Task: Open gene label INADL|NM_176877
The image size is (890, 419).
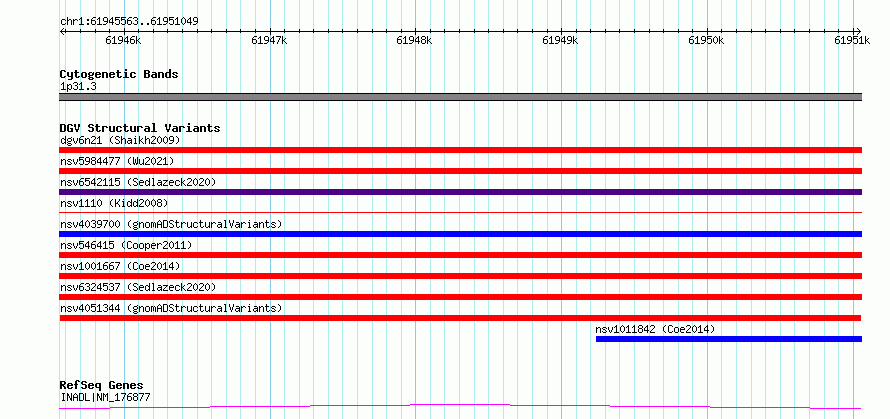Action: [105, 397]
